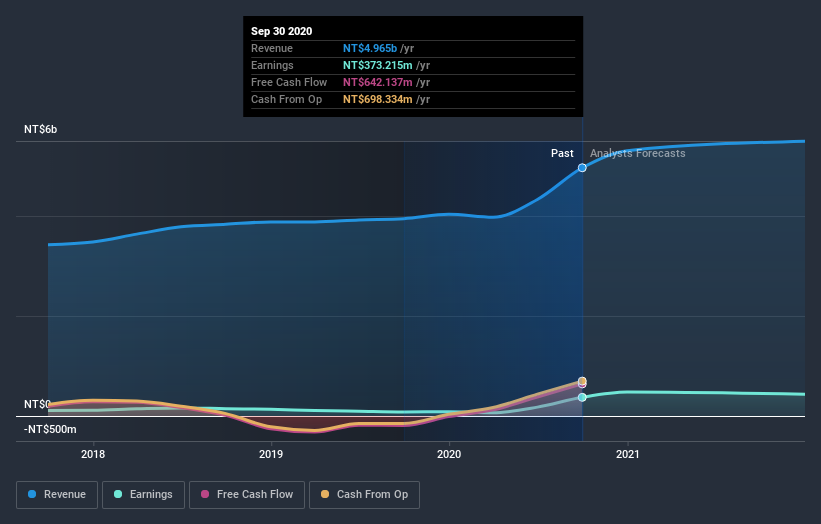Select the Cash From Op marker at Sep 2020
The width and height of the screenshot is (821, 524).
582,381
